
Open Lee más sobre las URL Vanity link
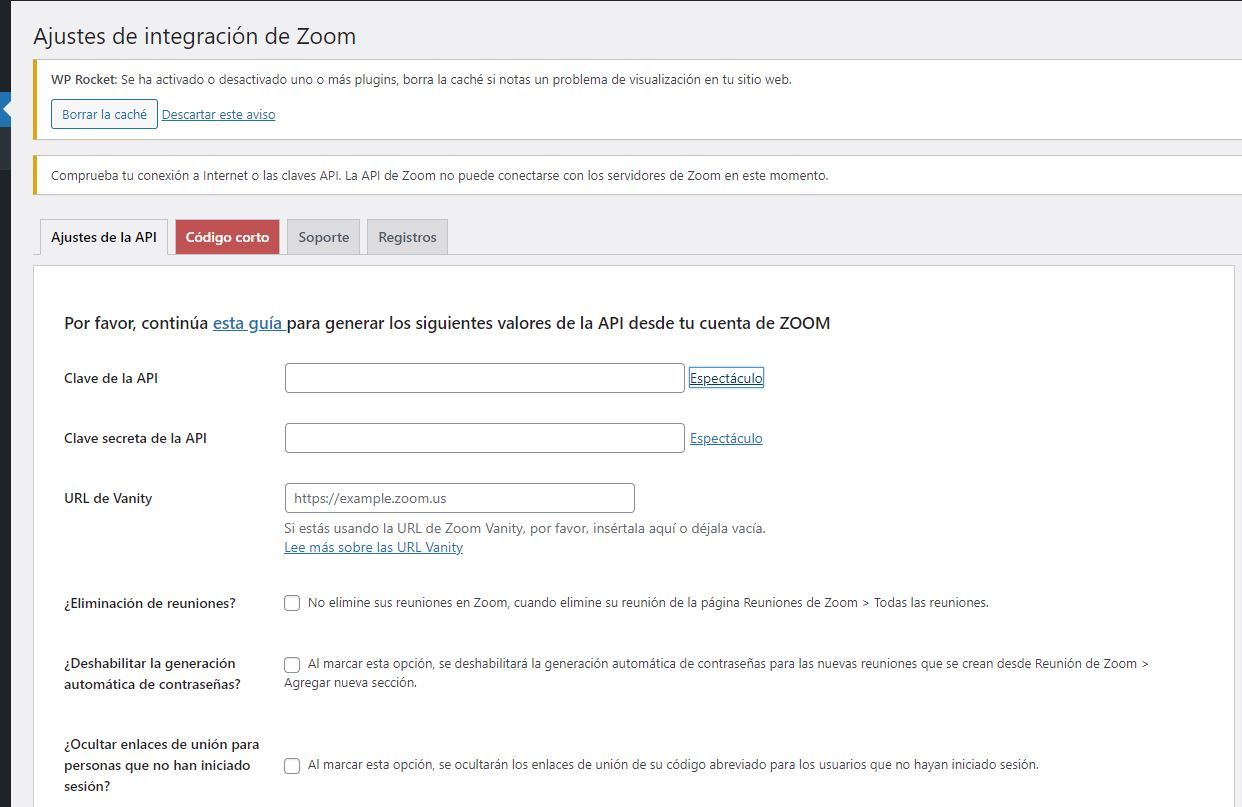pos(373,547)
